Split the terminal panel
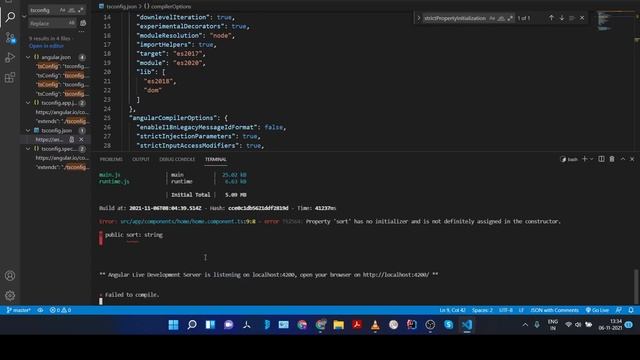The image size is (640, 360). (601, 159)
